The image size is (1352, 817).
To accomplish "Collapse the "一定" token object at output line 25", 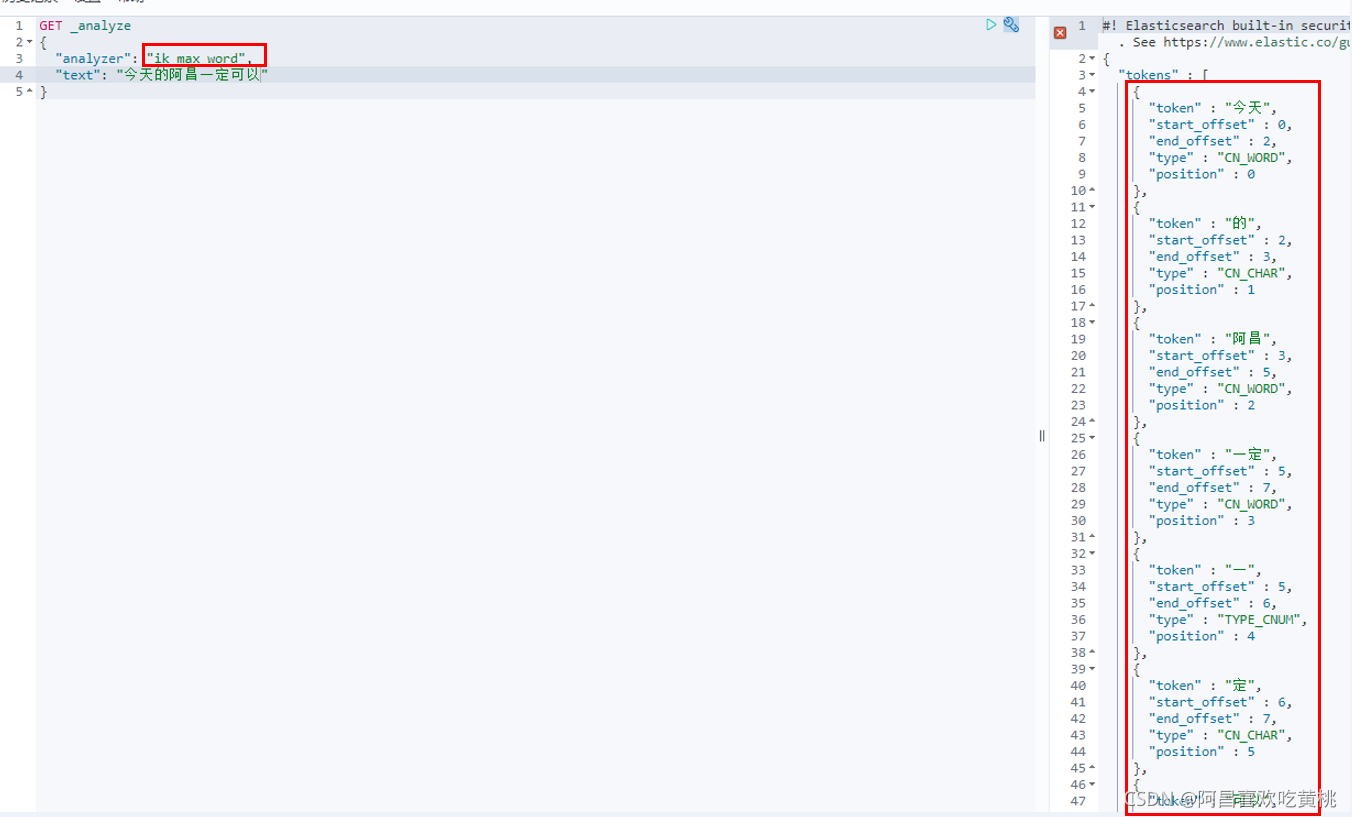I will click(1092, 438).
